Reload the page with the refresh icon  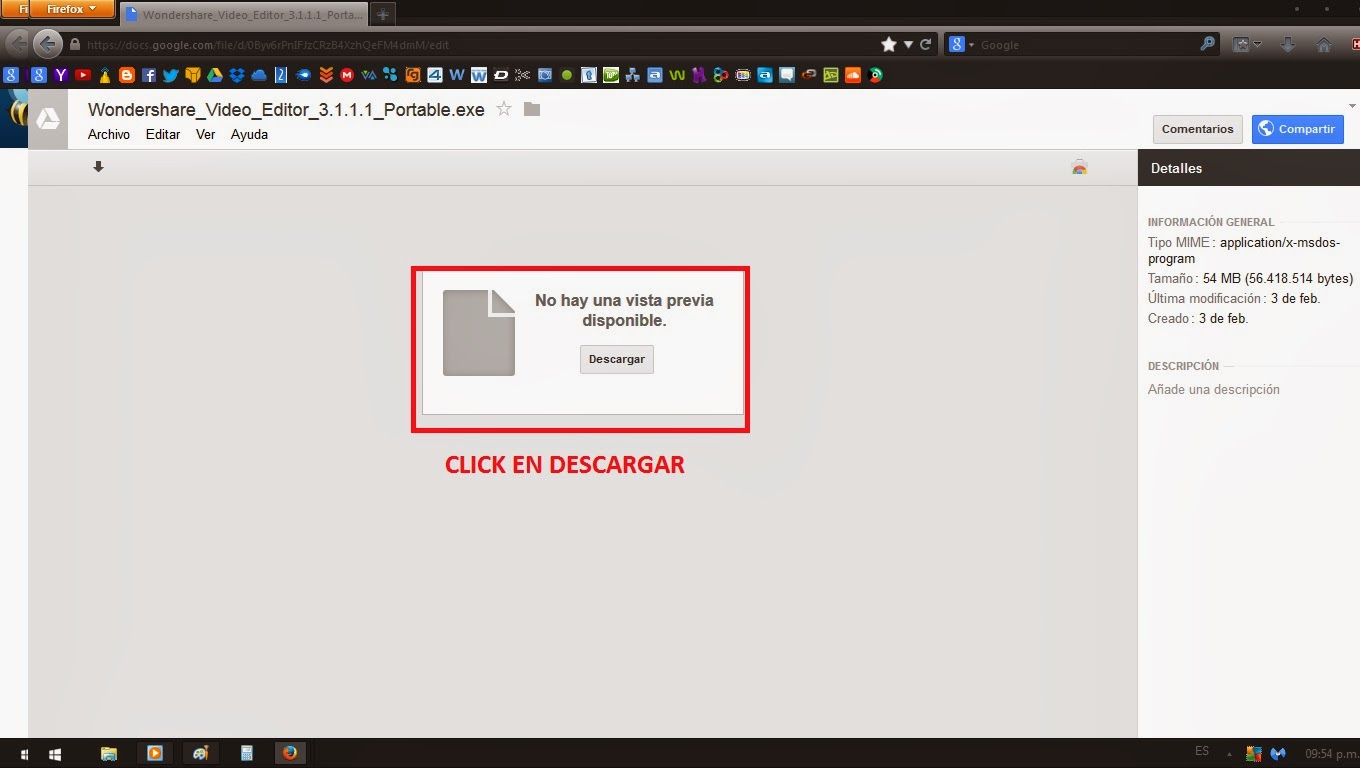(926, 44)
